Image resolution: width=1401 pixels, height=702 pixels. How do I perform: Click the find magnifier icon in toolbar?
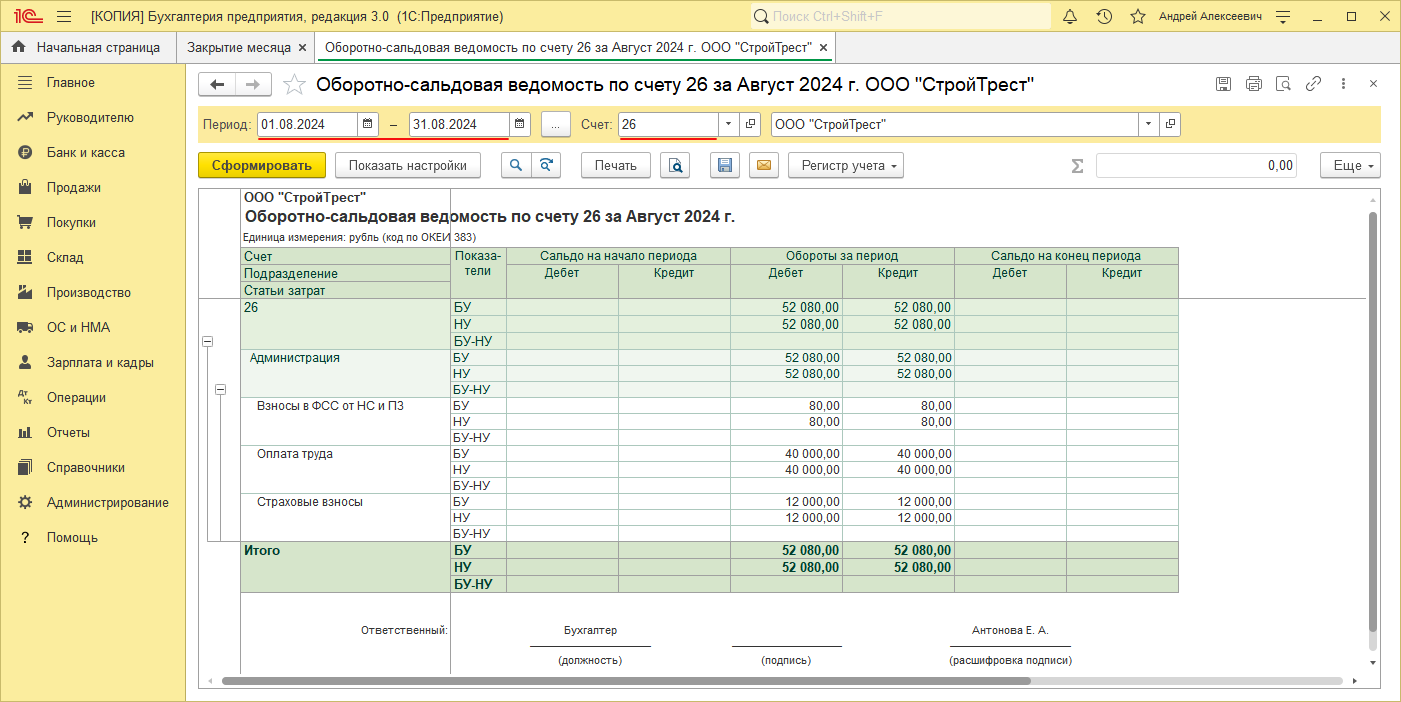click(516, 166)
